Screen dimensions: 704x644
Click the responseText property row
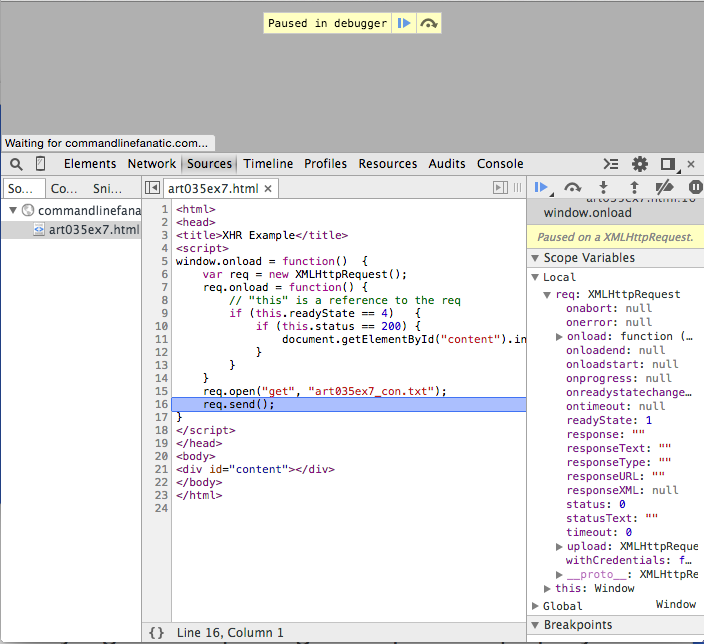click(x=618, y=448)
